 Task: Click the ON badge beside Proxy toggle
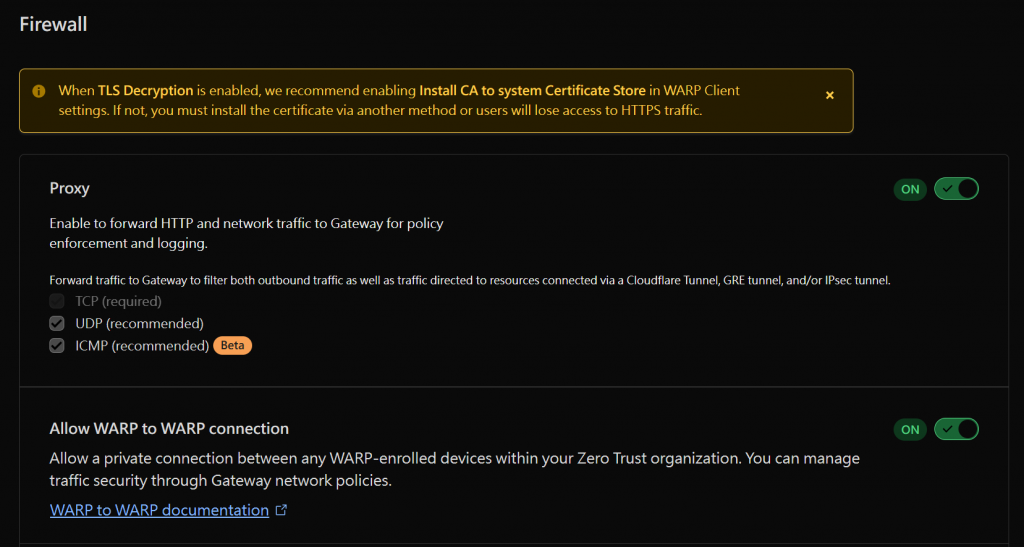[x=910, y=189]
